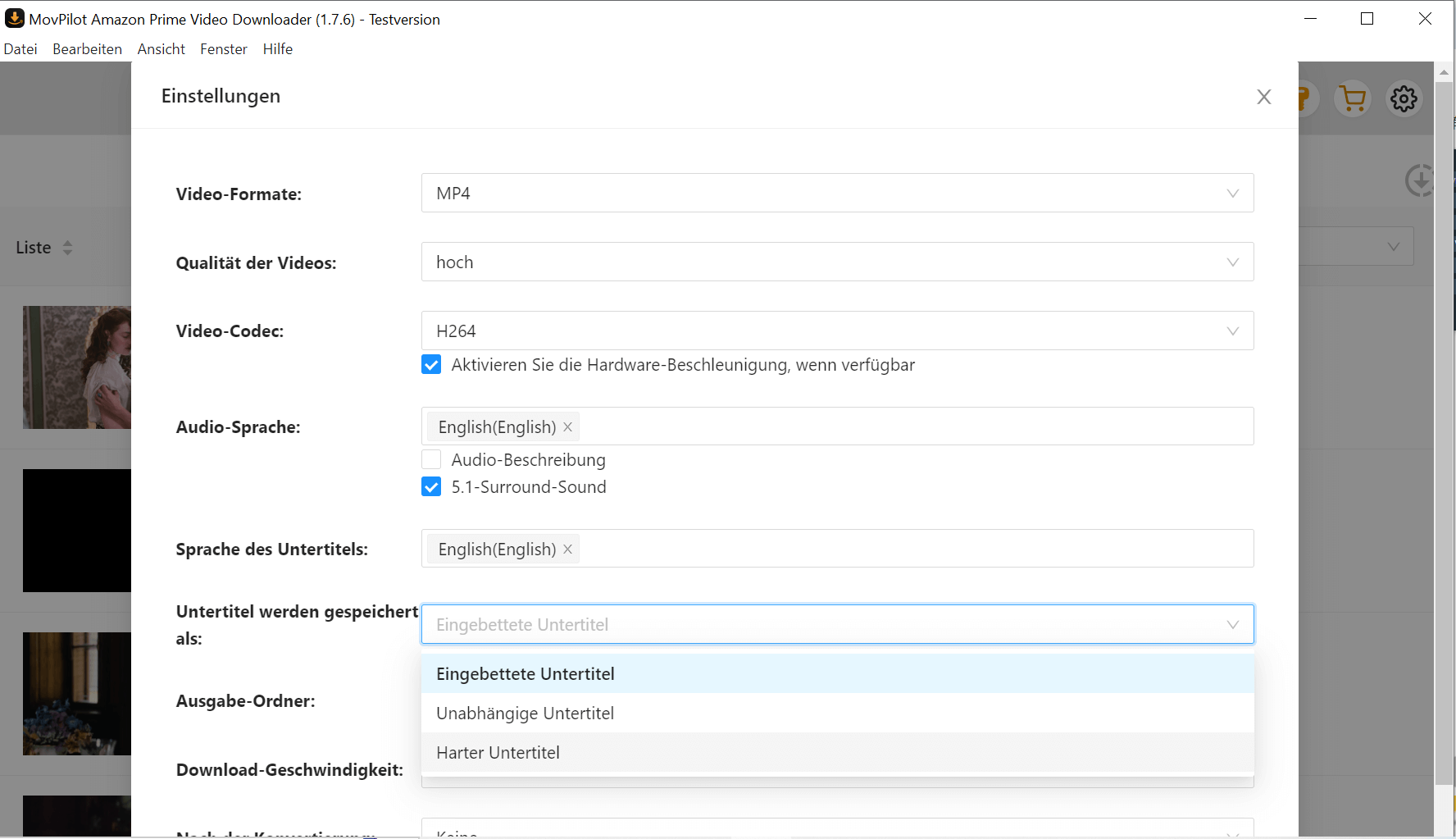
Task: Open the Datei menu
Action: (20, 49)
